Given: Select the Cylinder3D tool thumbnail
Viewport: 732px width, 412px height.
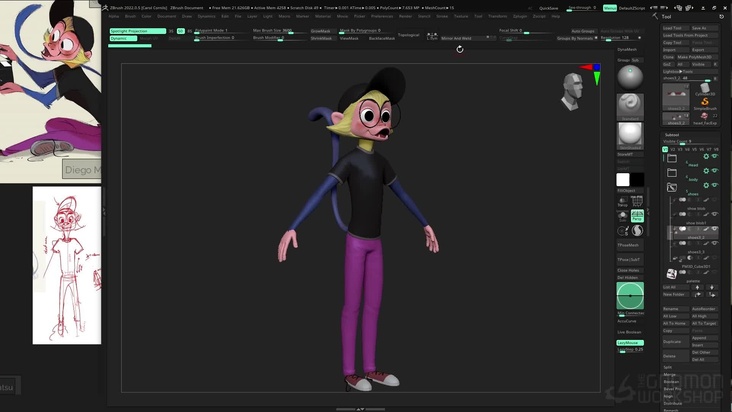Looking at the screenshot, I should 705,89.
